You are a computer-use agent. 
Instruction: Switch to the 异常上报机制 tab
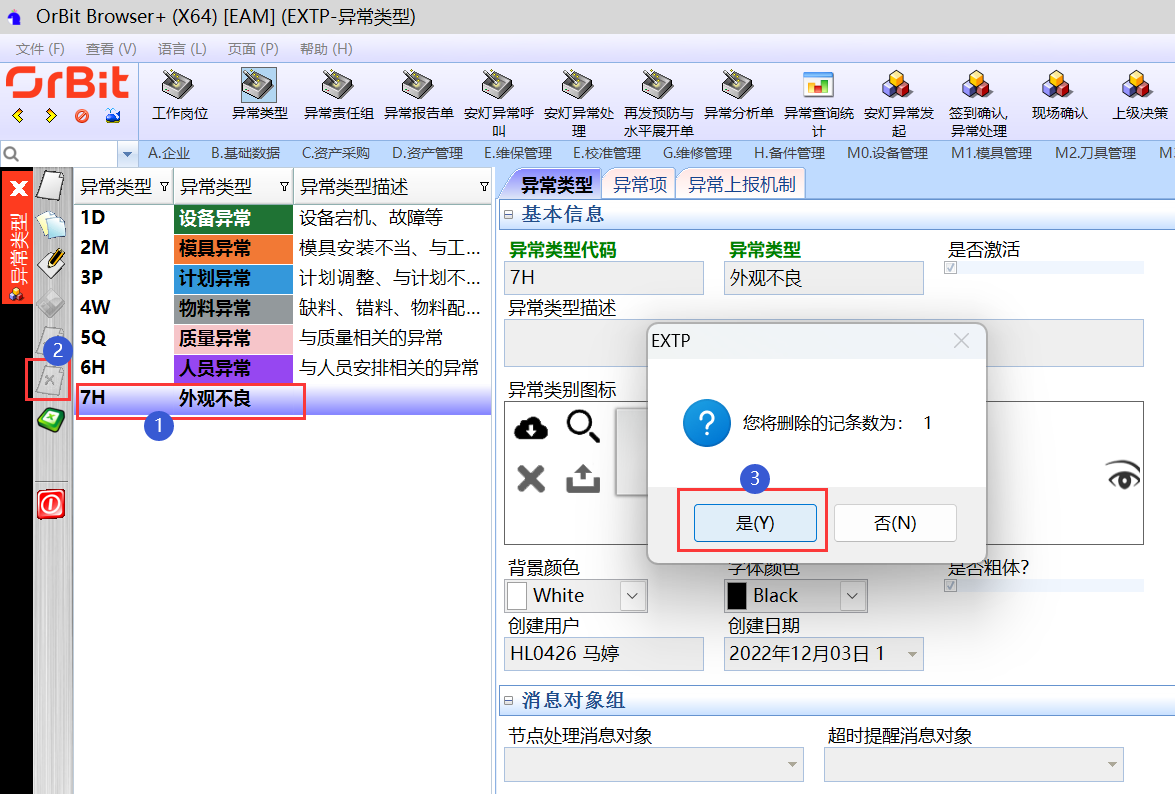pos(741,184)
